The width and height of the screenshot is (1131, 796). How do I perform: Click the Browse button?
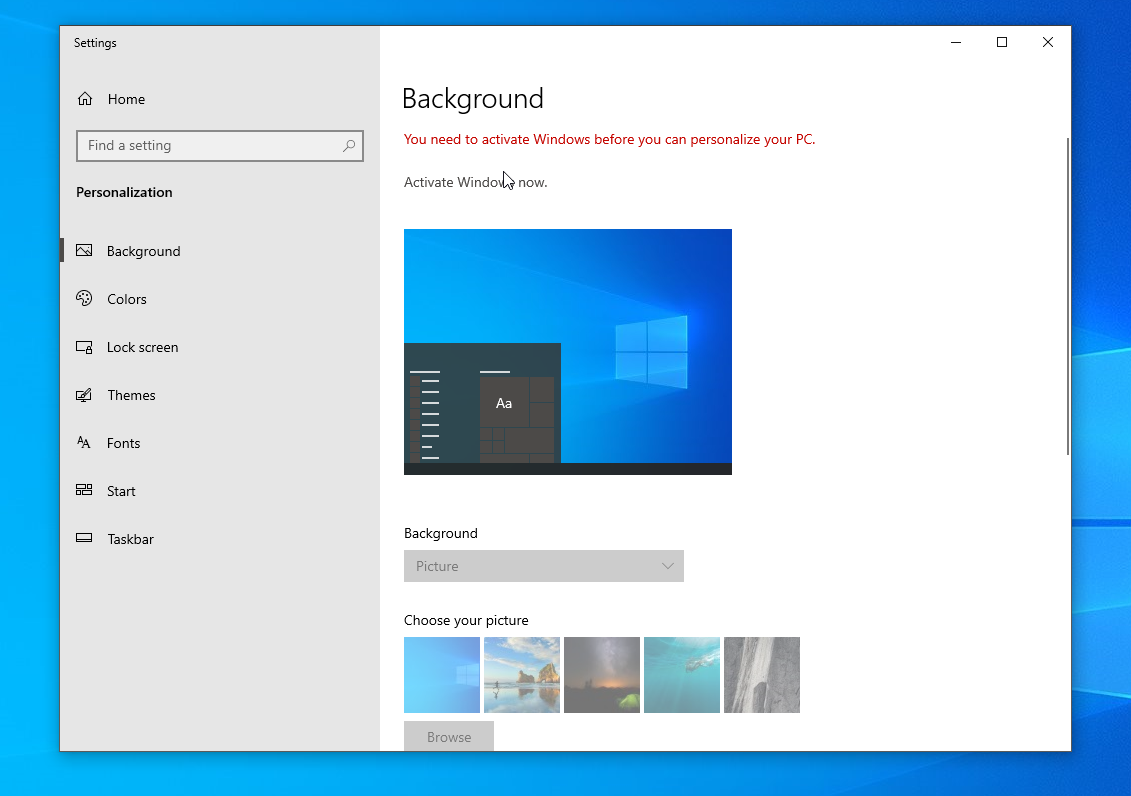(x=449, y=736)
